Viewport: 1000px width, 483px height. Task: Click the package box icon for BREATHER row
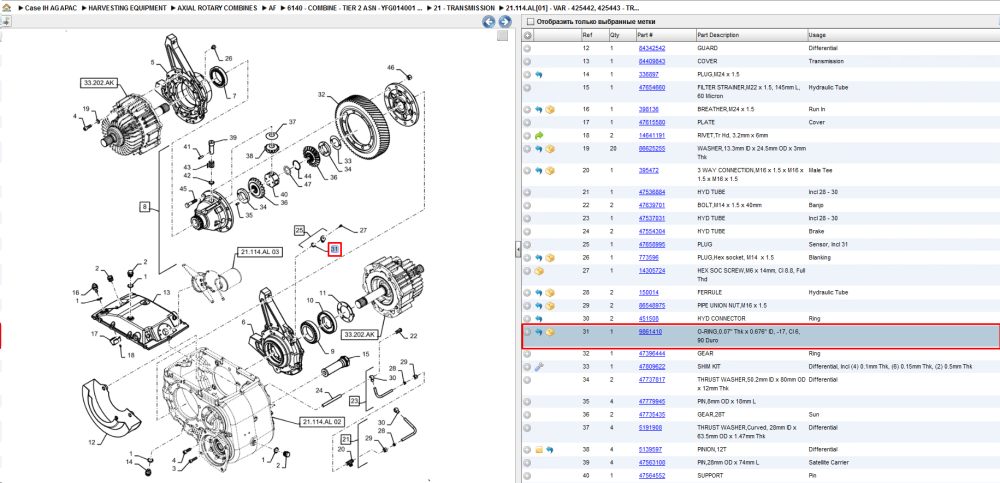(x=550, y=109)
